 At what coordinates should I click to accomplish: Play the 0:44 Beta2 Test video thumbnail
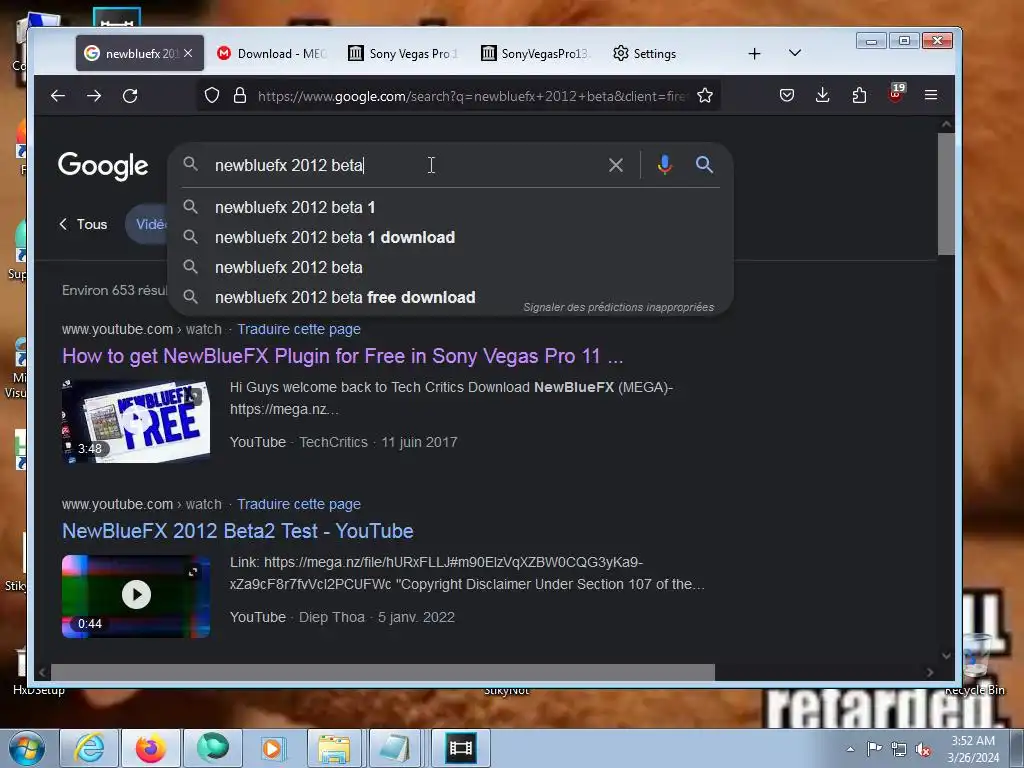click(x=136, y=596)
